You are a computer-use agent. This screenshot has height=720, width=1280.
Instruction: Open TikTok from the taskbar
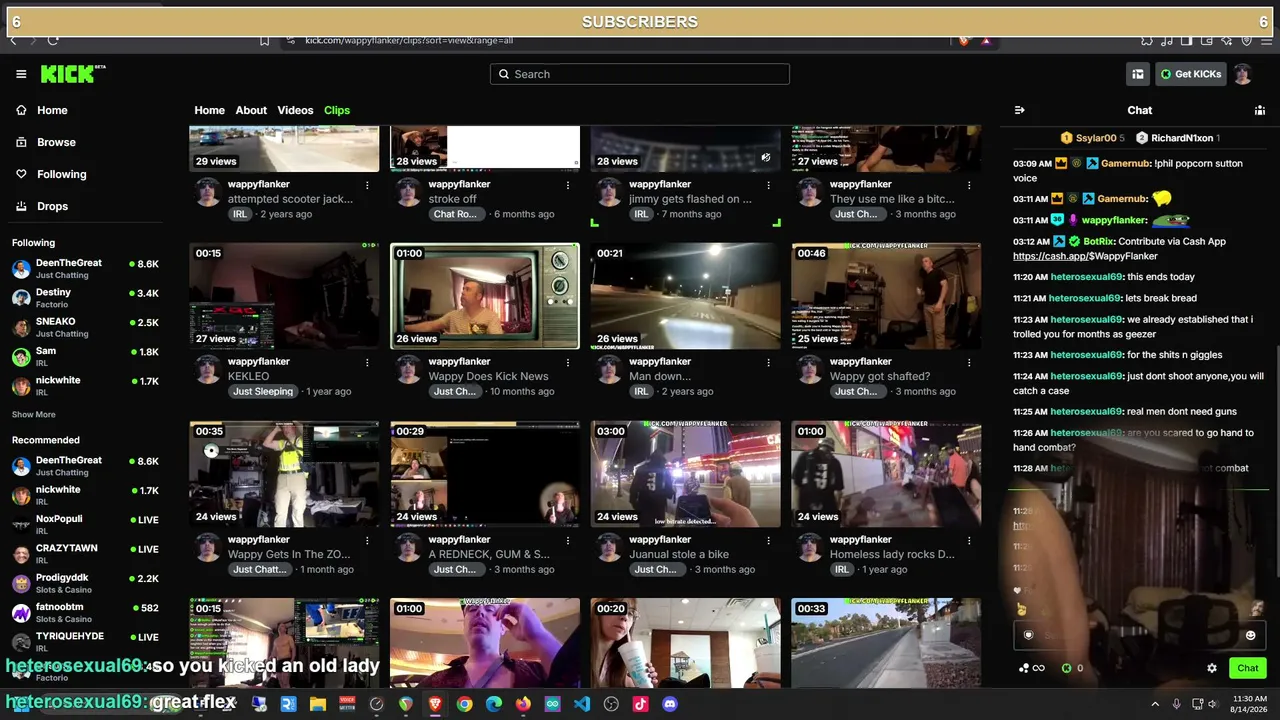click(x=640, y=704)
